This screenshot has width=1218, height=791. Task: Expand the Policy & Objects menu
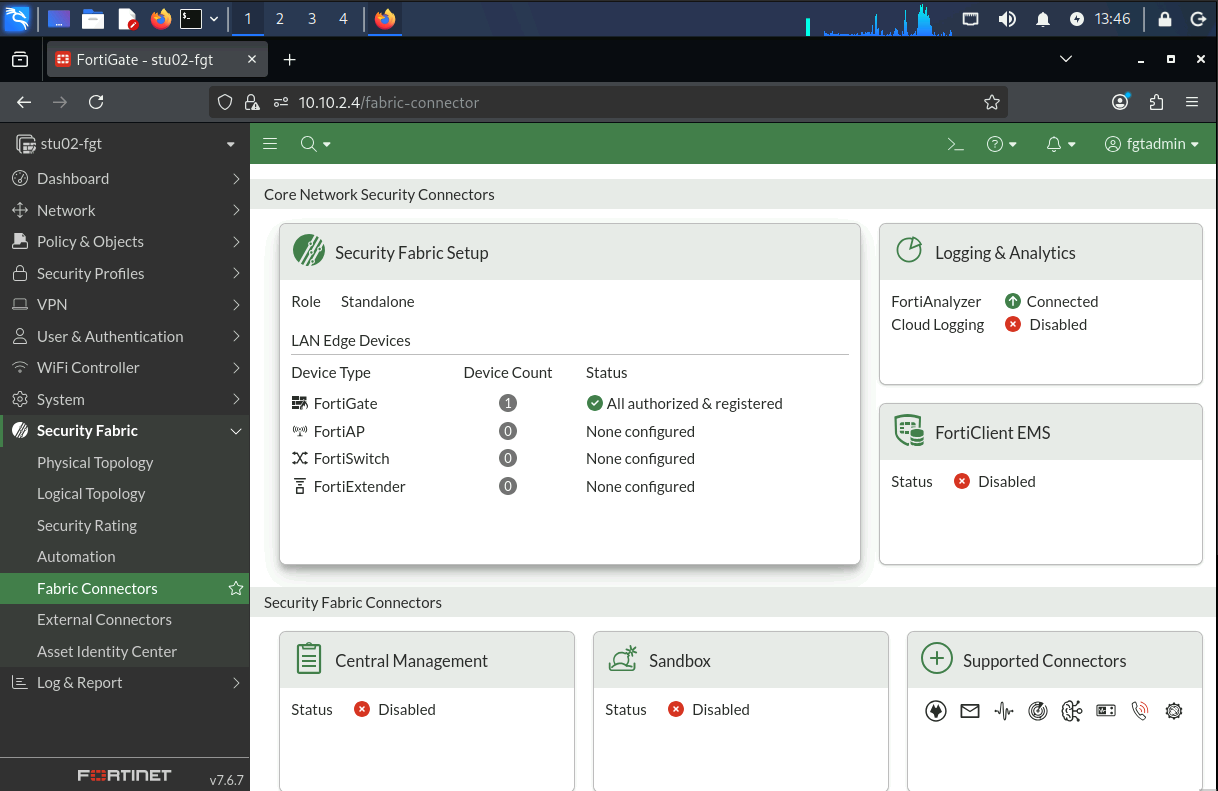click(125, 241)
